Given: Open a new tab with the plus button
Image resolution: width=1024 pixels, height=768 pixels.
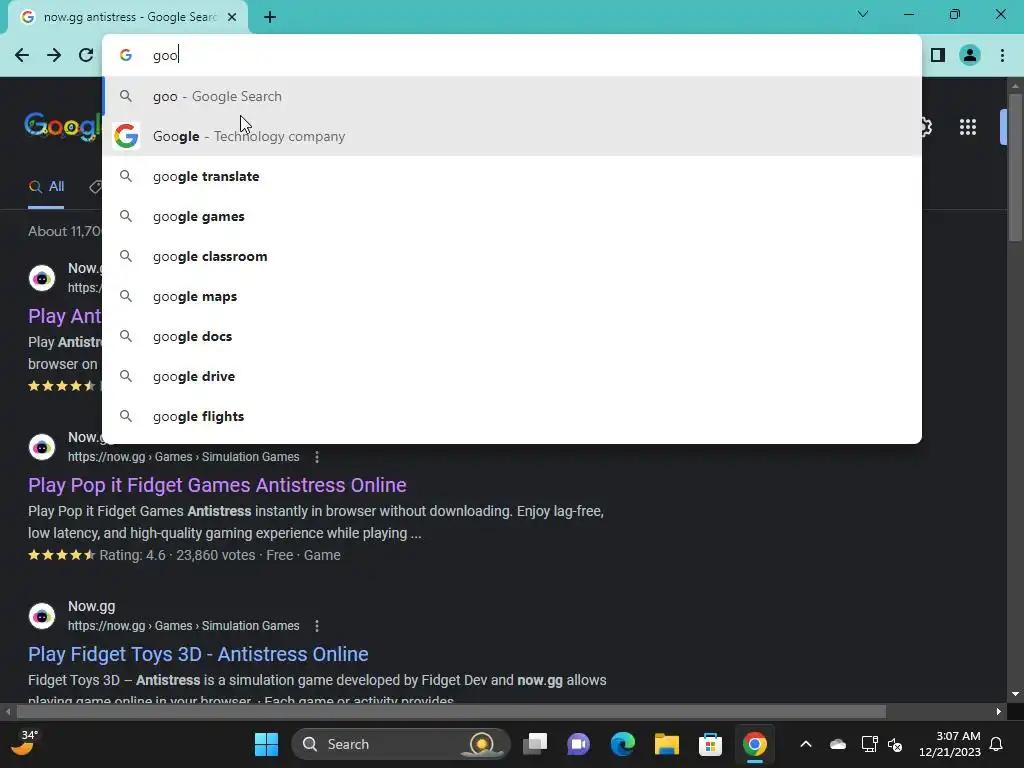Looking at the screenshot, I should [270, 17].
